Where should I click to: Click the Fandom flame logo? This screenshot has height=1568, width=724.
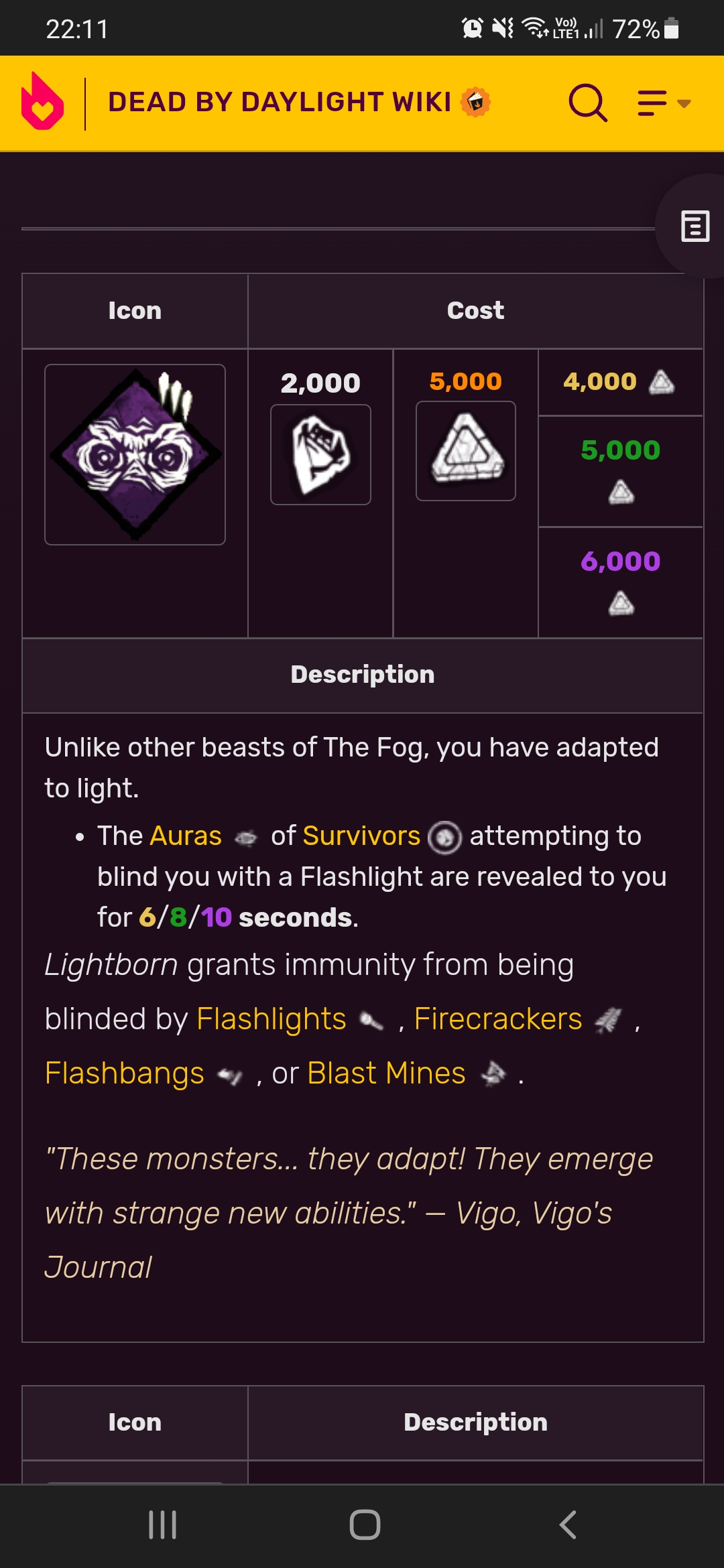pyautogui.click(x=43, y=102)
